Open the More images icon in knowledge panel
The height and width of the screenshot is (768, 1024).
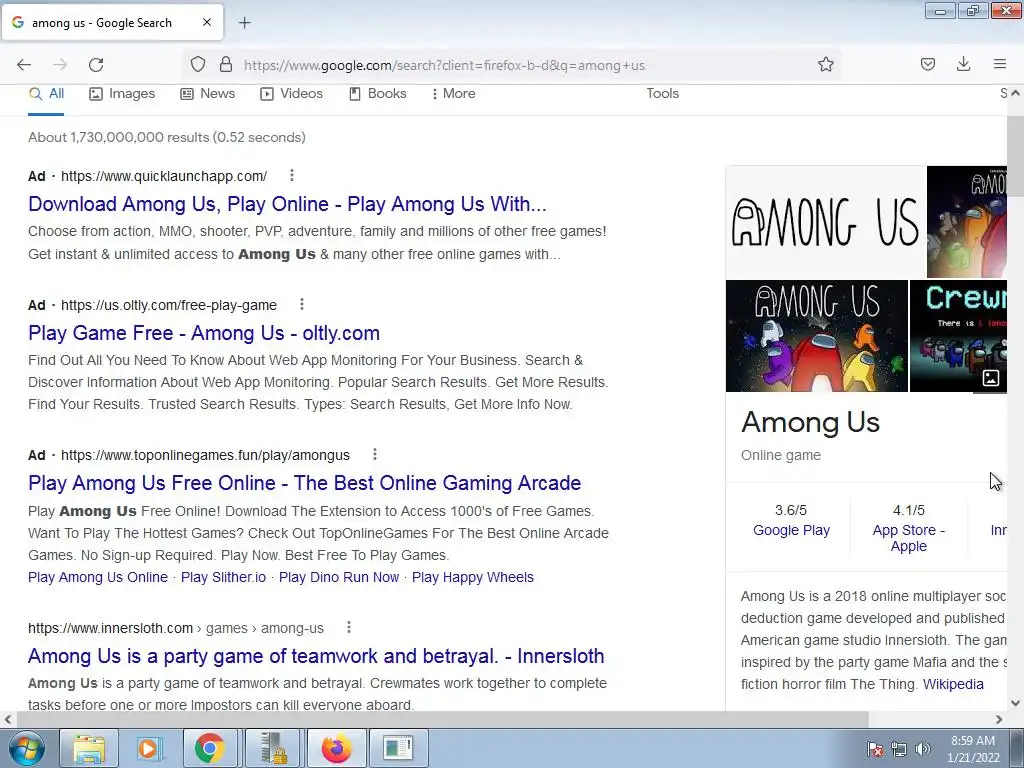click(x=991, y=378)
